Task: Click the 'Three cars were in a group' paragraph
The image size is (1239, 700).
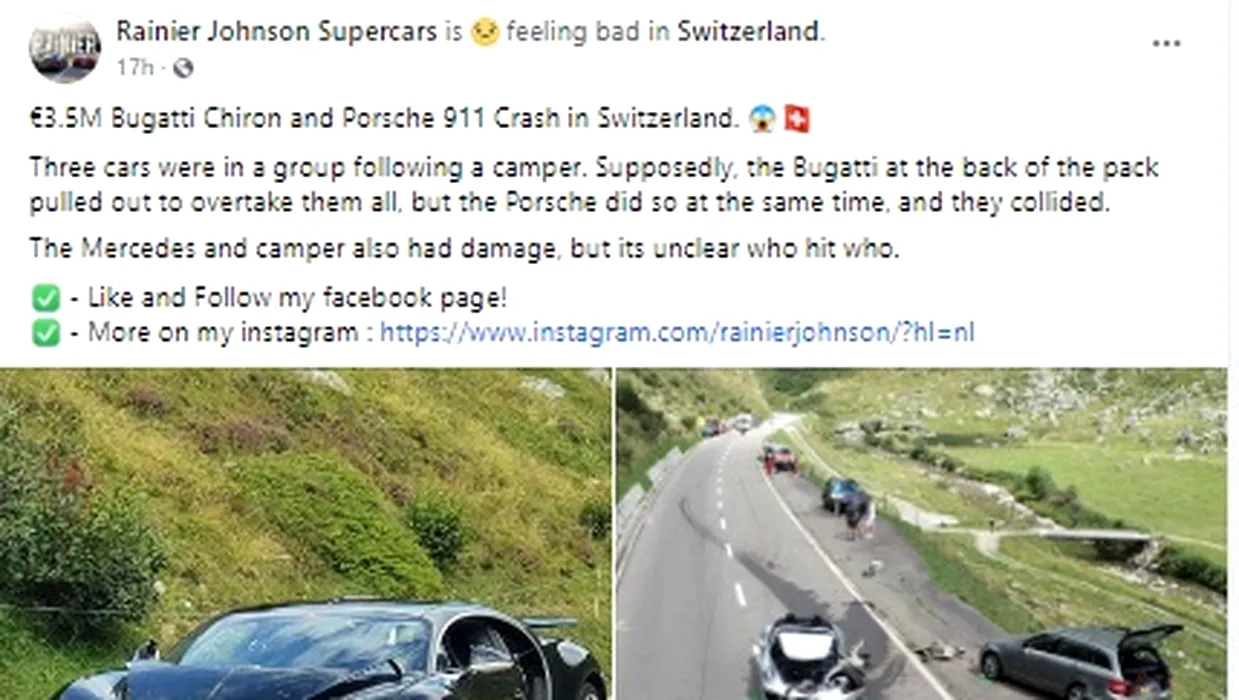Action: point(594,184)
